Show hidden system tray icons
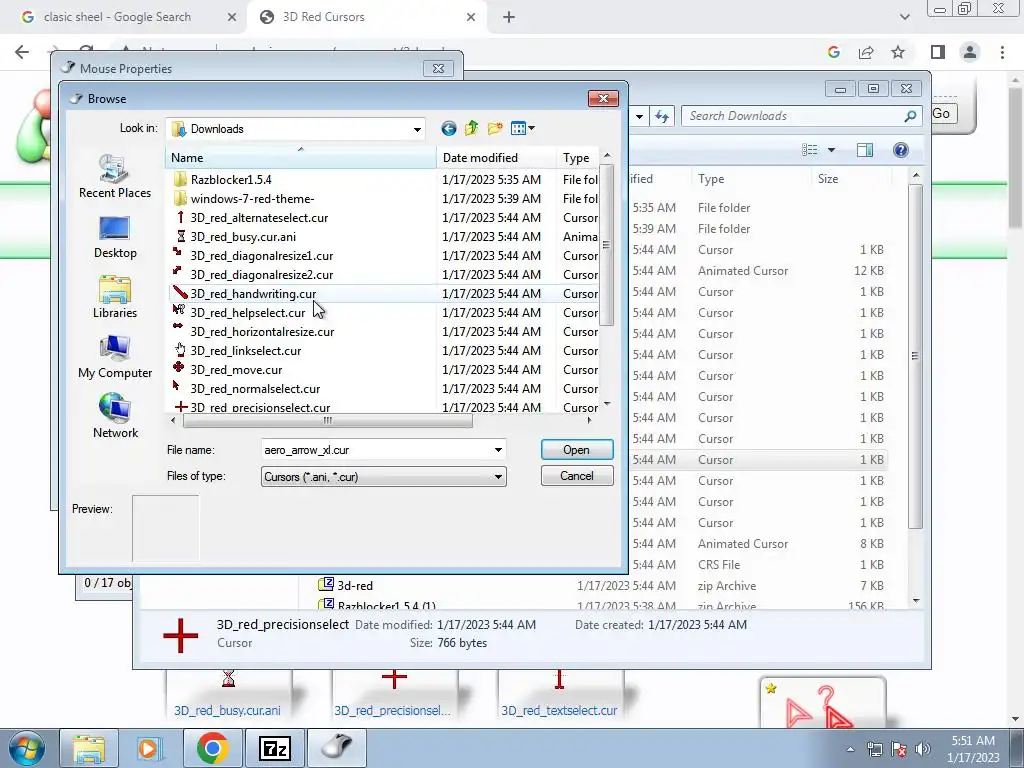1024x768 pixels. click(x=850, y=749)
